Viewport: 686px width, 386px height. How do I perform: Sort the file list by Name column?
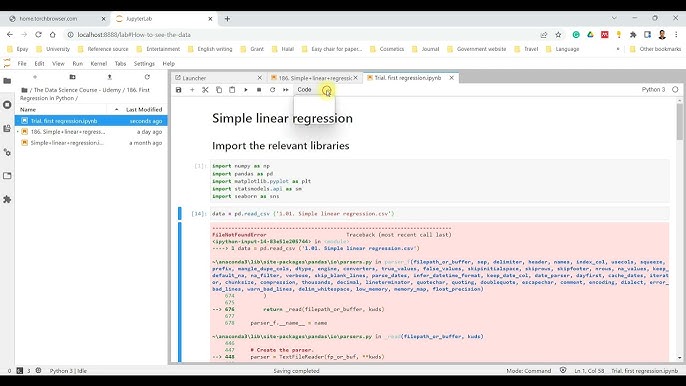pyautogui.click(x=28, y=109)
